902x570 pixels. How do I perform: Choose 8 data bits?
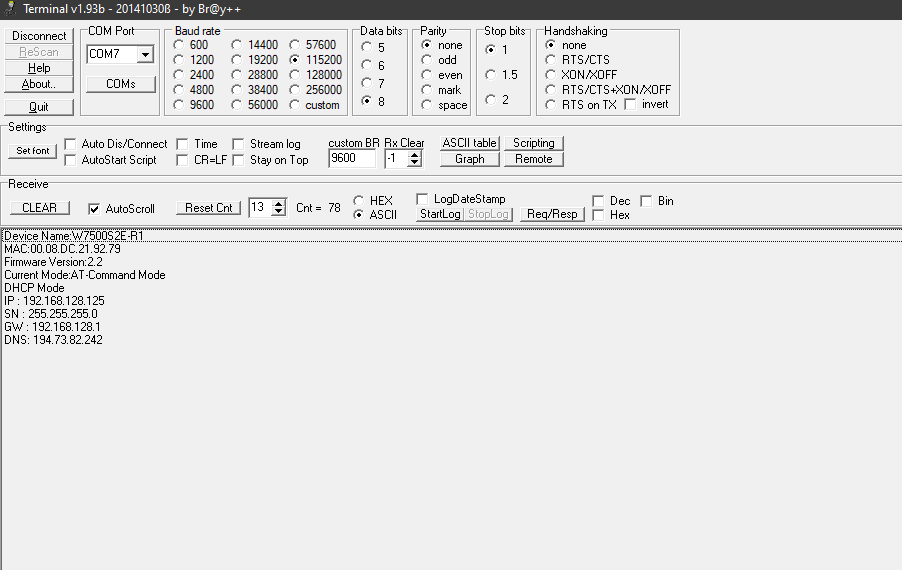click(x=366, y=101)
